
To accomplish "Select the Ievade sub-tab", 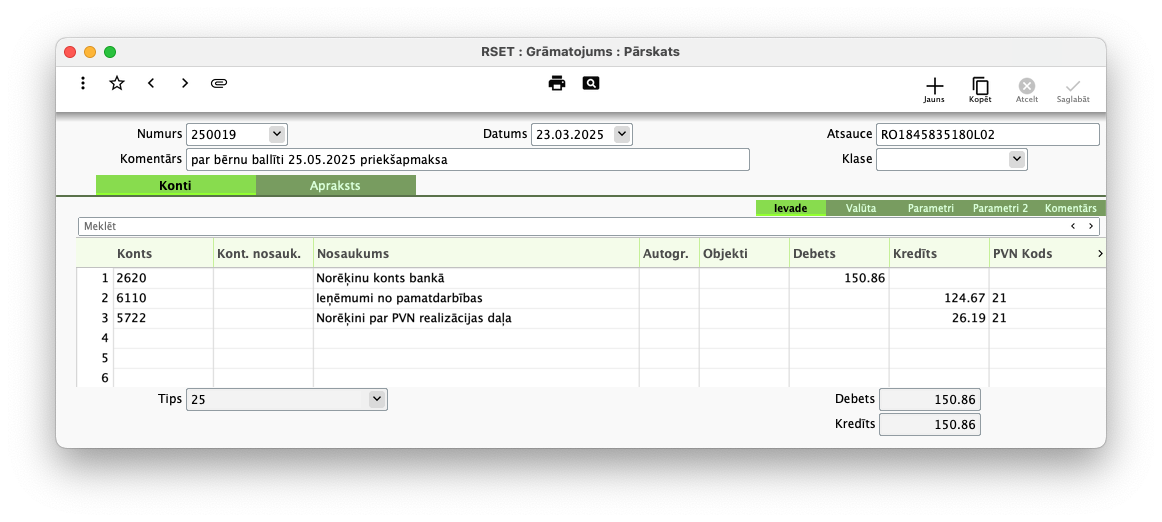I will [x=791, y=208].
